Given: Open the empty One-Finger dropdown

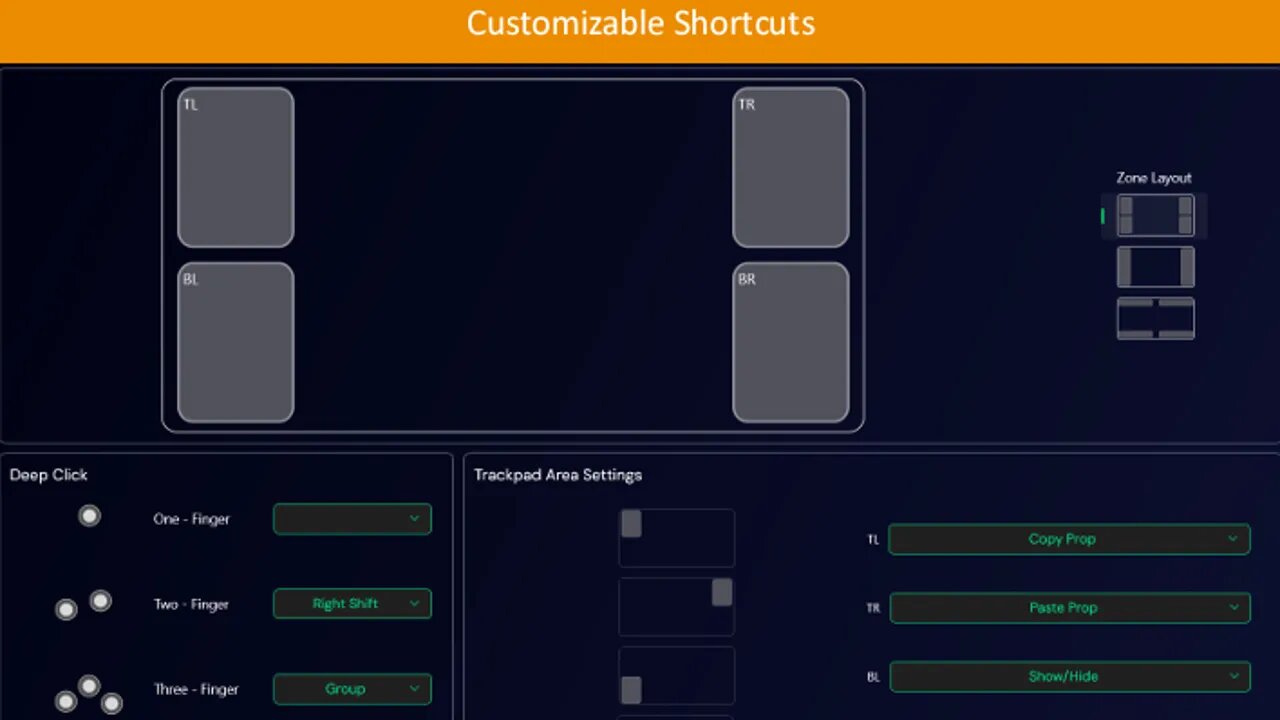Looking at the screenshot, I should click(x=352, y=519).
